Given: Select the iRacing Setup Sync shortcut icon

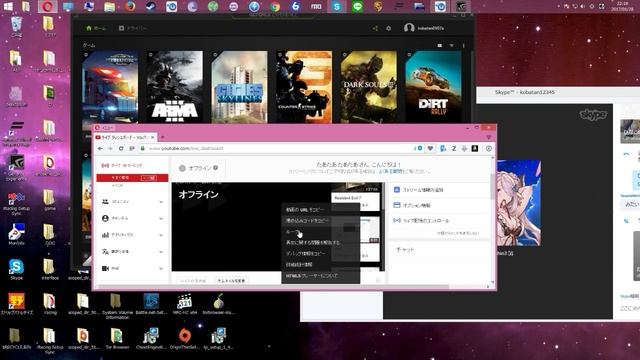Looking at the screenshot, I should [16, 204].
